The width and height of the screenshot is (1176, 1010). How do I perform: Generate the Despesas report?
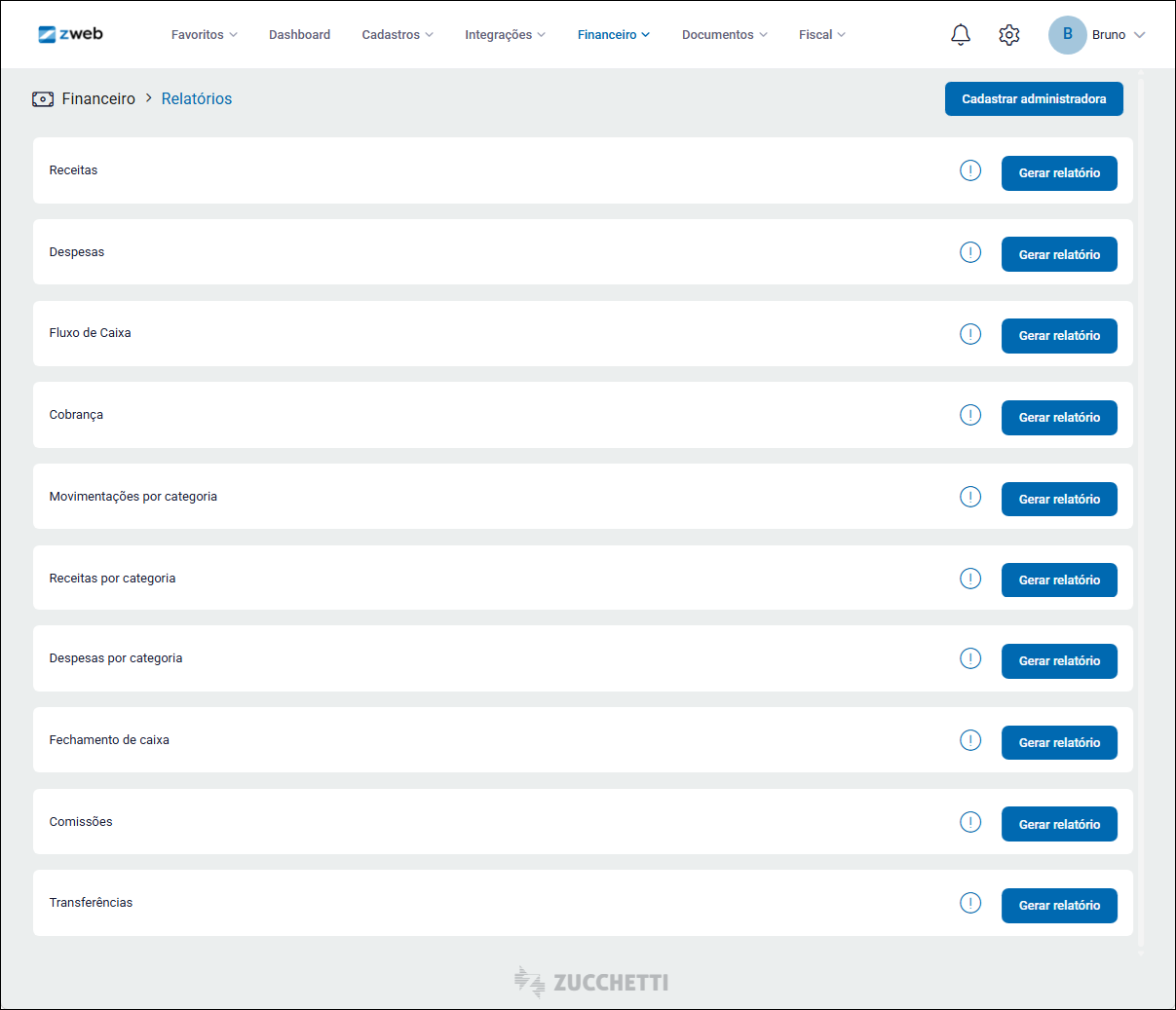click(1058, 255)
